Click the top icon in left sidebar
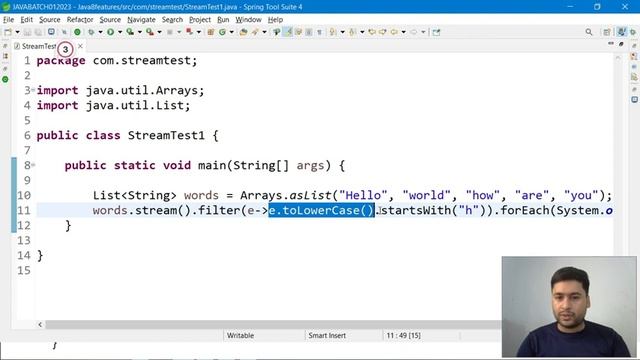The height and width of the screenshot is (360, 640). coord(5,46)
